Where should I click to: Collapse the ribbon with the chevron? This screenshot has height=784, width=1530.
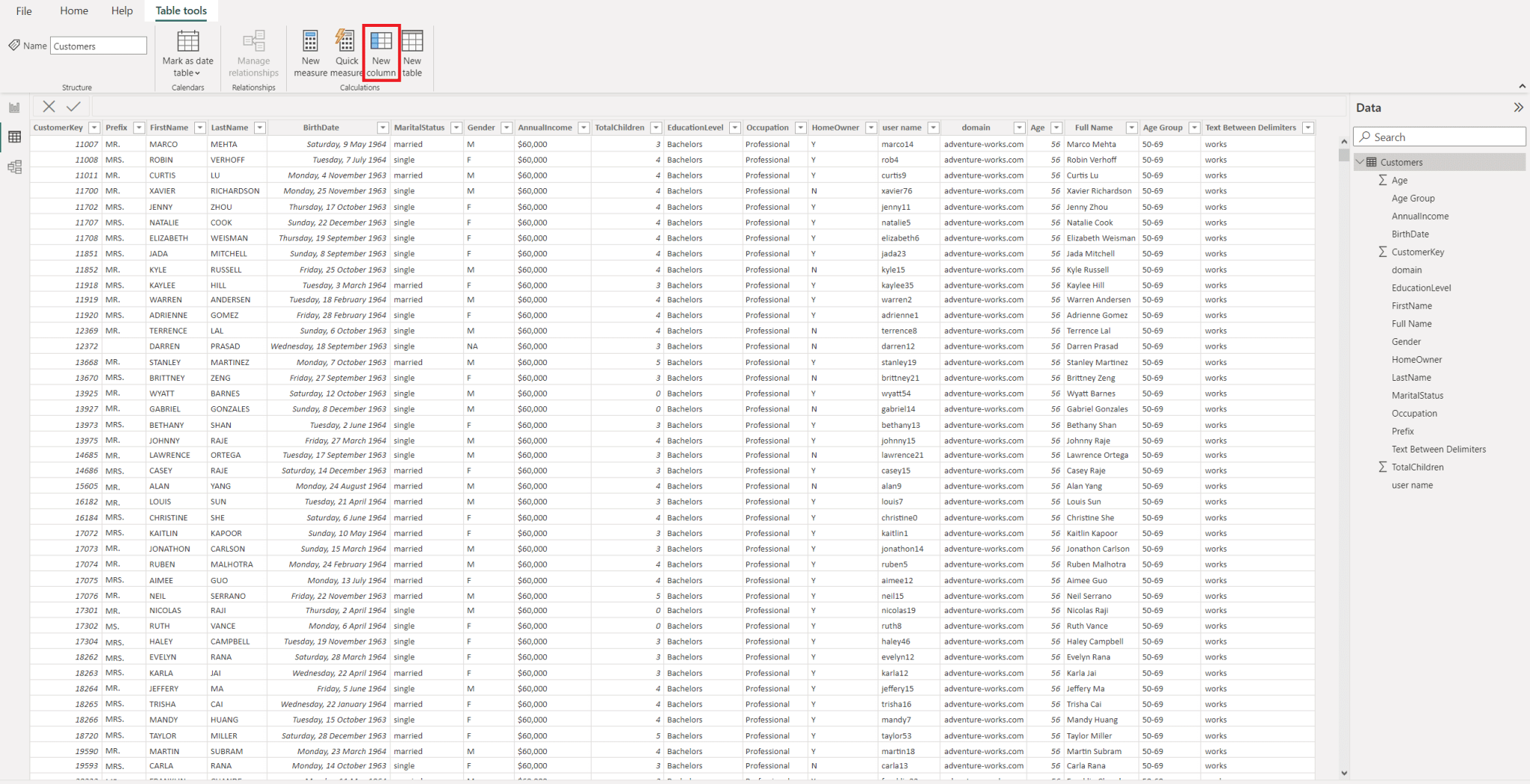[1522, 86]
